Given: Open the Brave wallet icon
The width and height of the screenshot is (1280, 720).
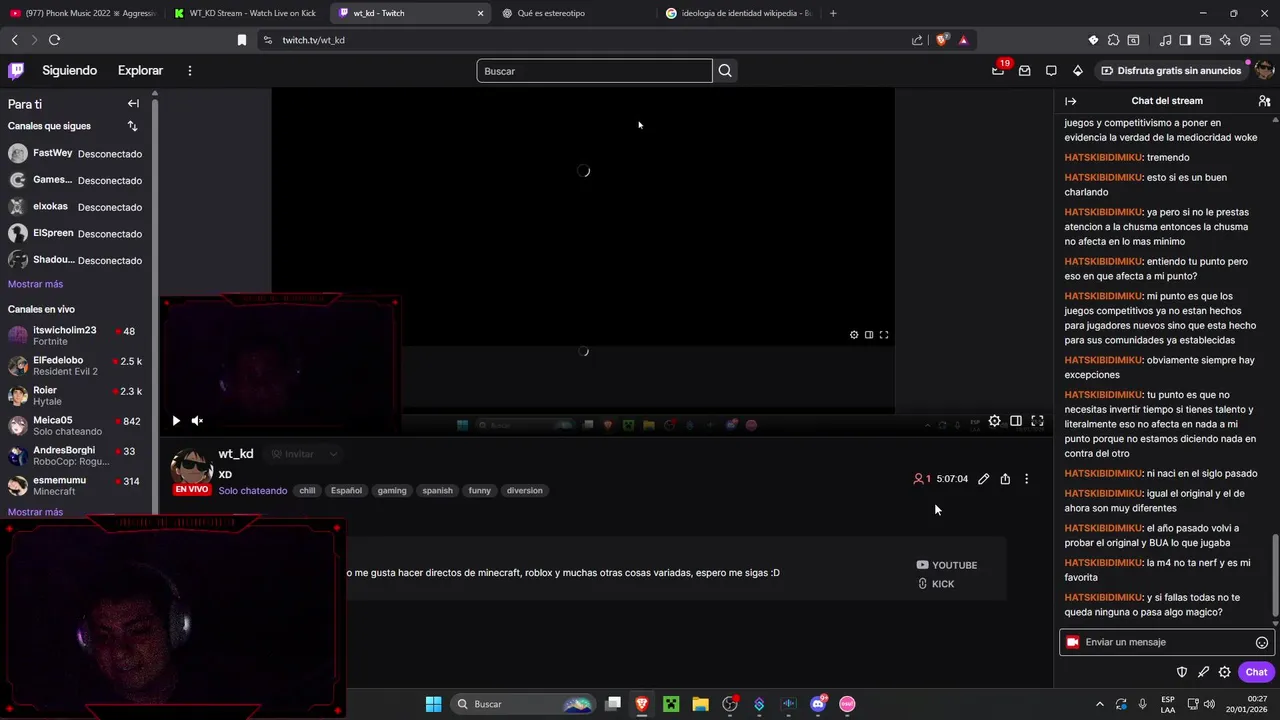Looking at the screenshot, I should tap(1204, 40).
